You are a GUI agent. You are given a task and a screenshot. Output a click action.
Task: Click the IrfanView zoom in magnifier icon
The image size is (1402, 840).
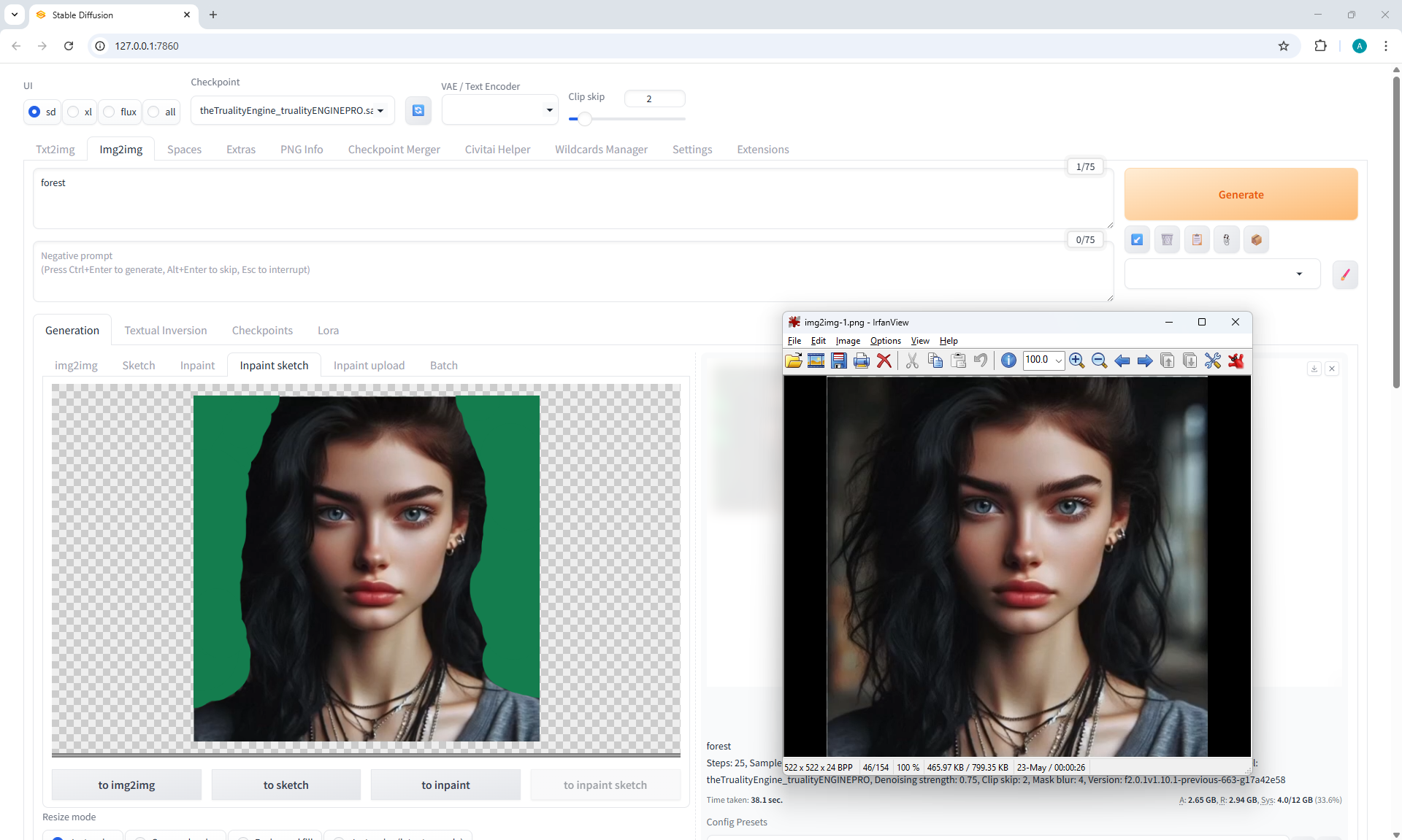click(x=1076, y=361)
